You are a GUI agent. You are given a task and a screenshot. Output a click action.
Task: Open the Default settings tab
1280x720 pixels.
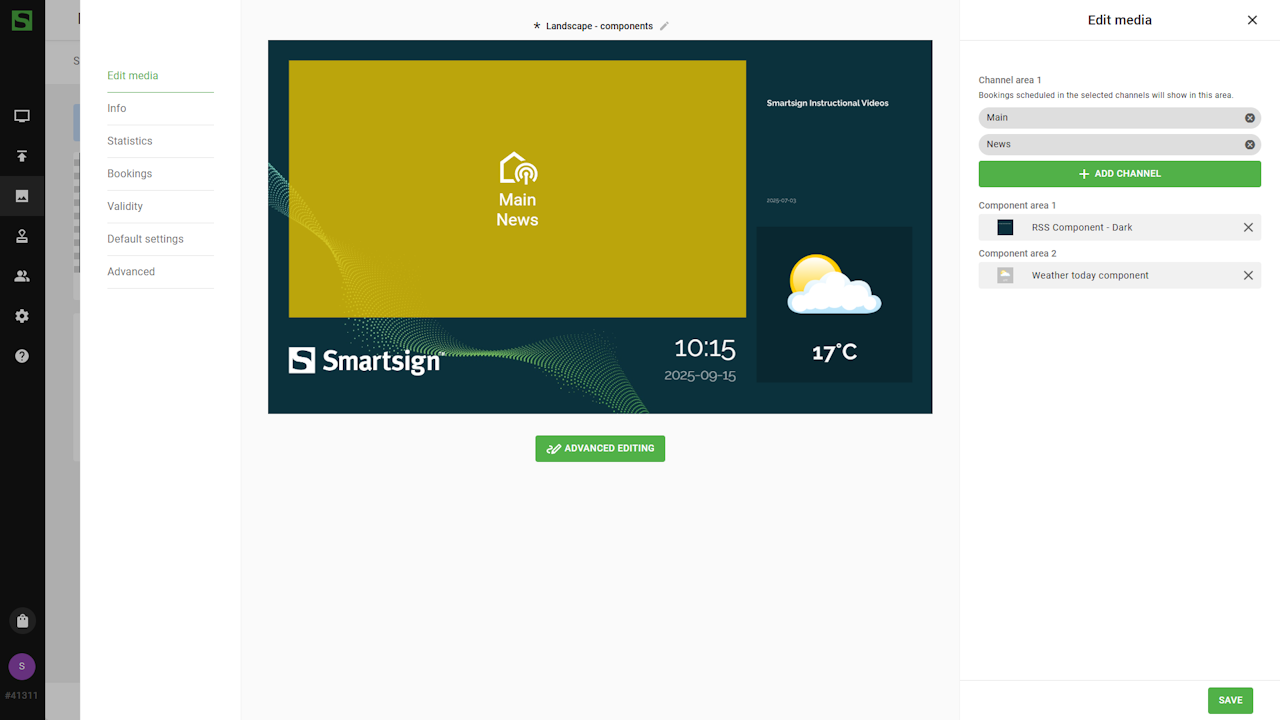point(145,239)
